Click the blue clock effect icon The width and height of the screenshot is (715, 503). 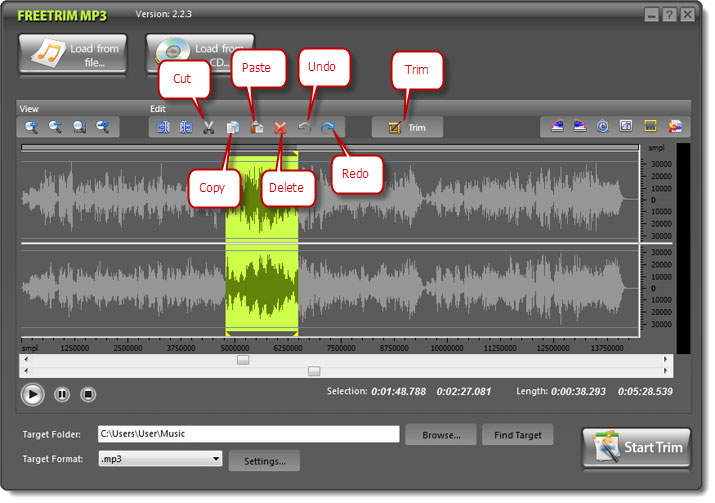(603, 126)
